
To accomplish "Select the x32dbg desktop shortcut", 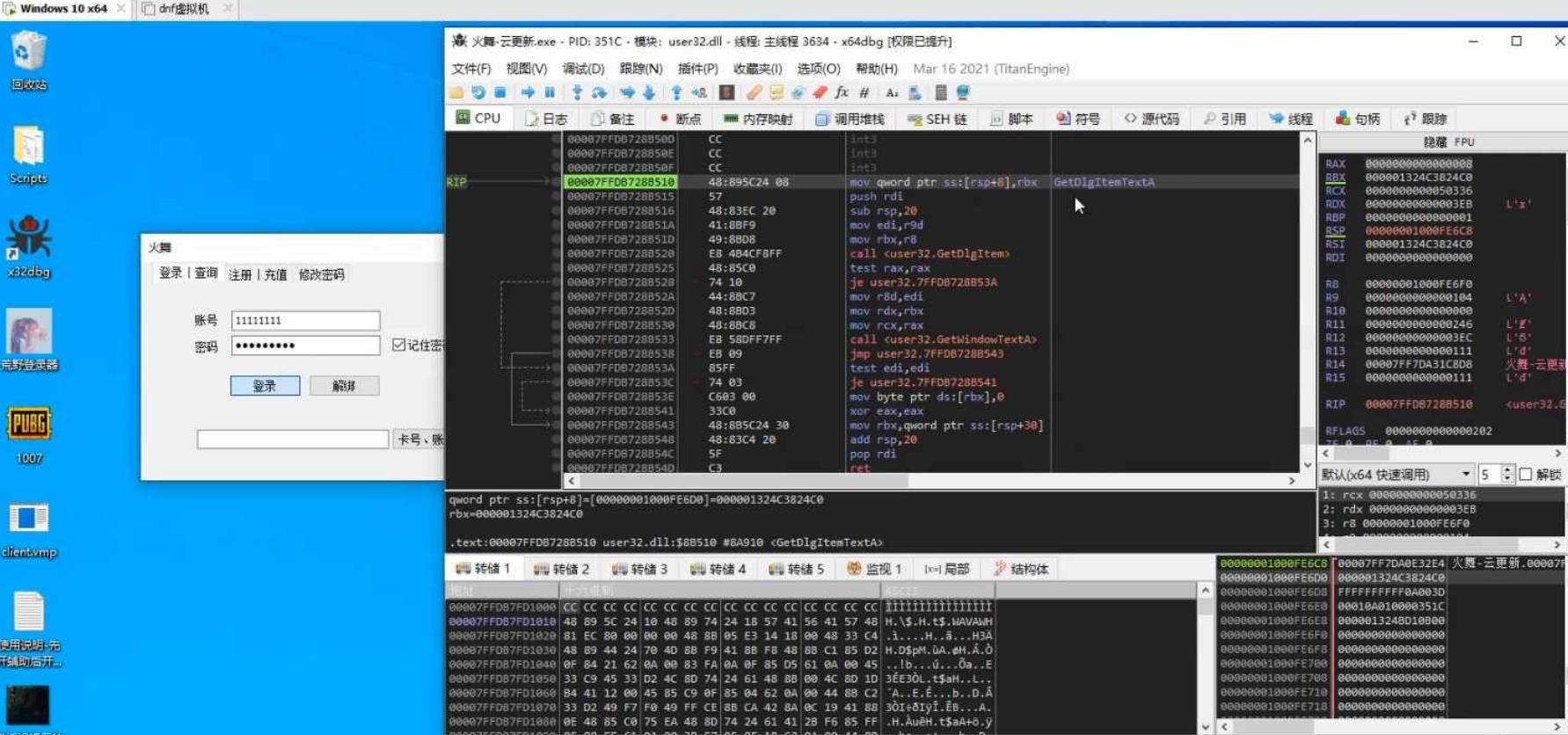I will coord(29,245).
